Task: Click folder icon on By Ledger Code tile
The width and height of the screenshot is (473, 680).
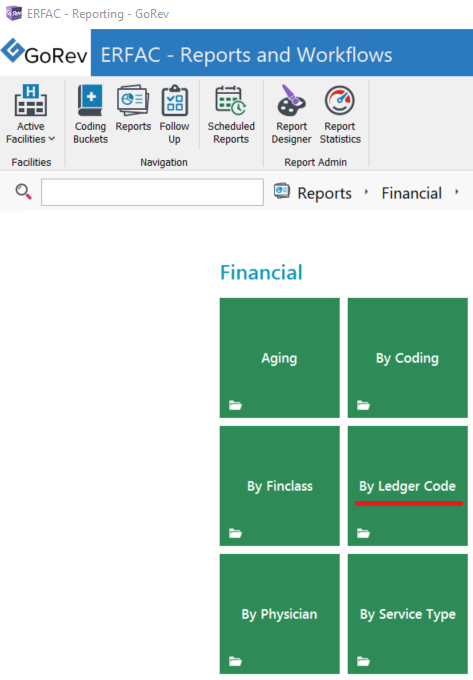Action: (x=363, y=533)
